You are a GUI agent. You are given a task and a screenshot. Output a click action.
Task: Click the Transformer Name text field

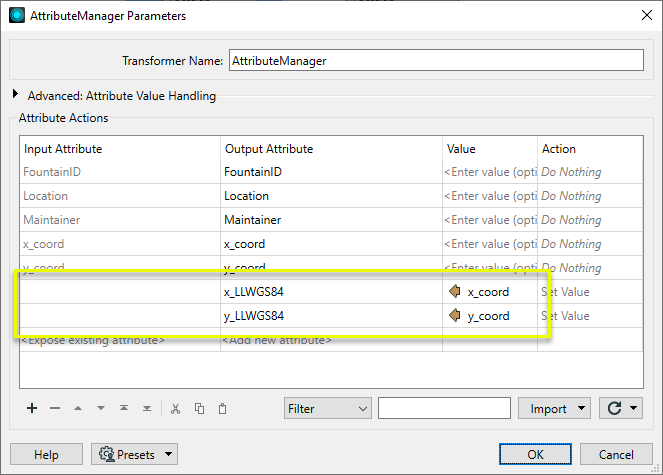point(435,60)
